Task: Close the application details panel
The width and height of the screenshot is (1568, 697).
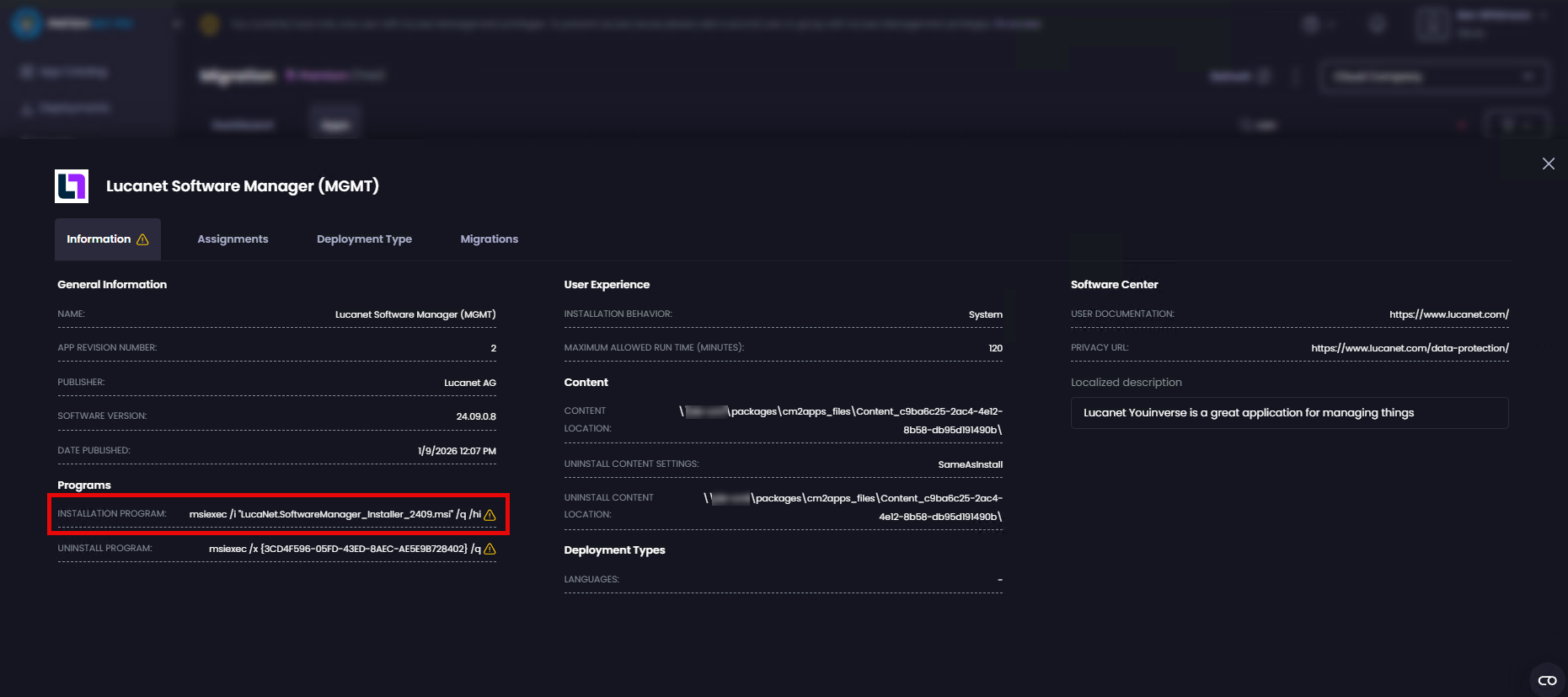Action: pyautogui.click(x=1548, y=164)
